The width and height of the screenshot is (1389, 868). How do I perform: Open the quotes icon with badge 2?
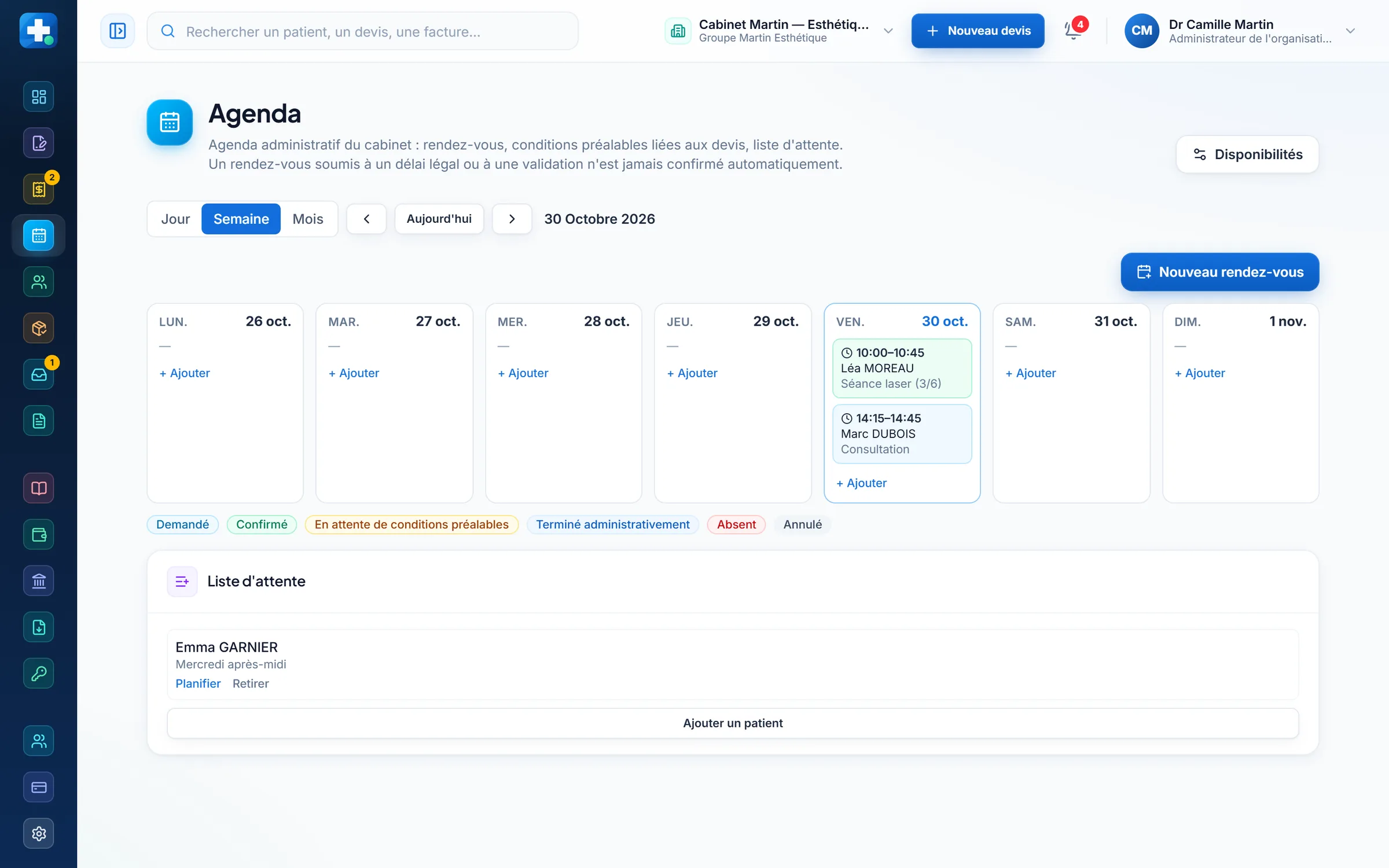(39, 189)
